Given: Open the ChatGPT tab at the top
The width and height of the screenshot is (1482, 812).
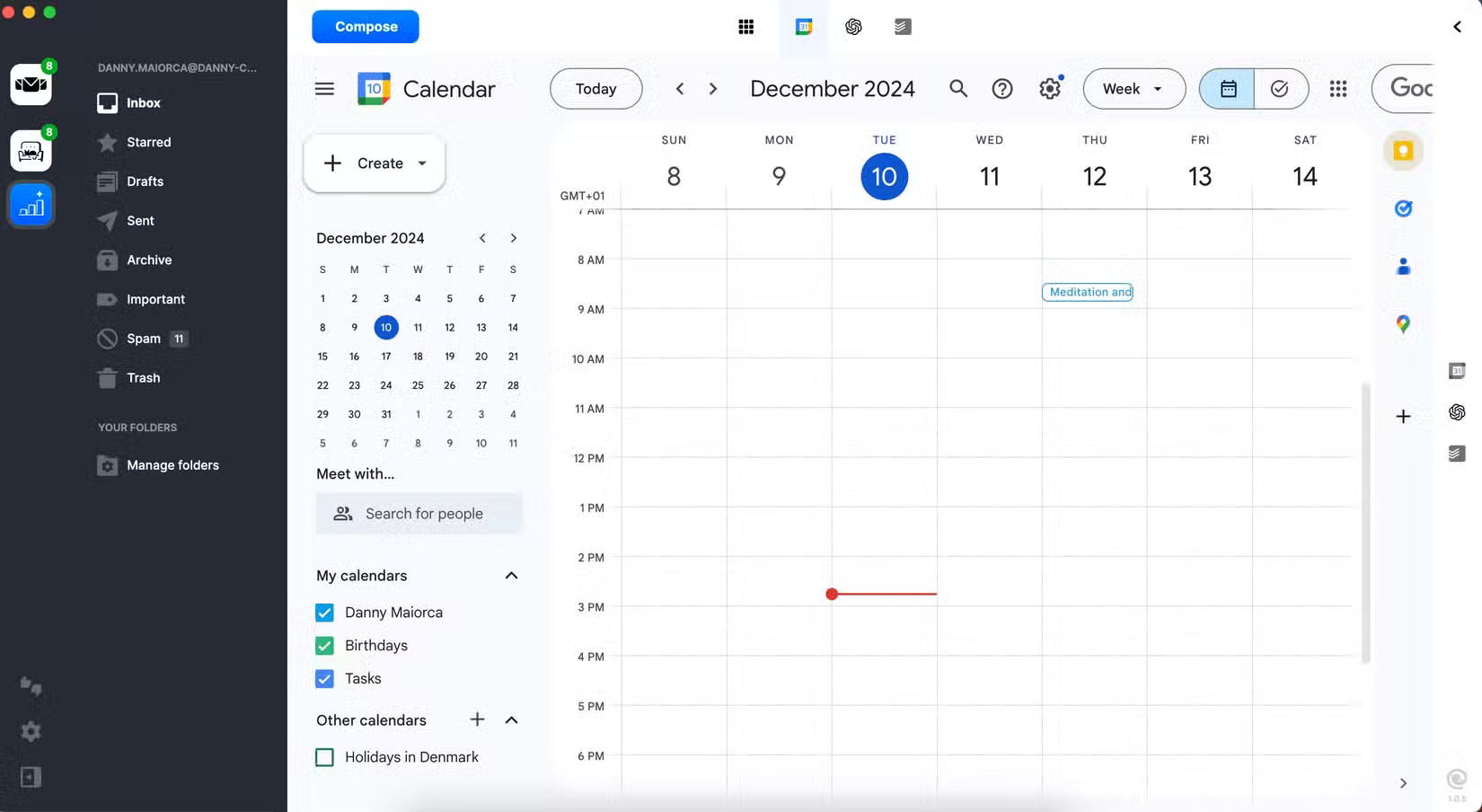Looking at the screenshot, I should [x=852, y=26].
